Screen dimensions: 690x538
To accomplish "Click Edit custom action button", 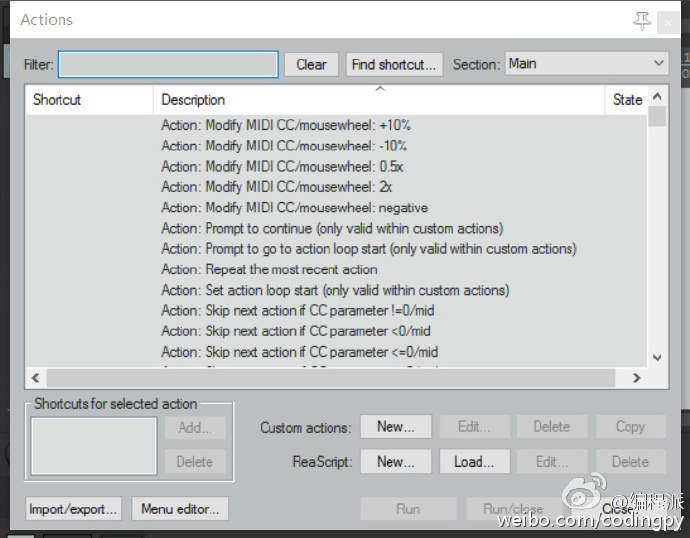I will (474, 426).
